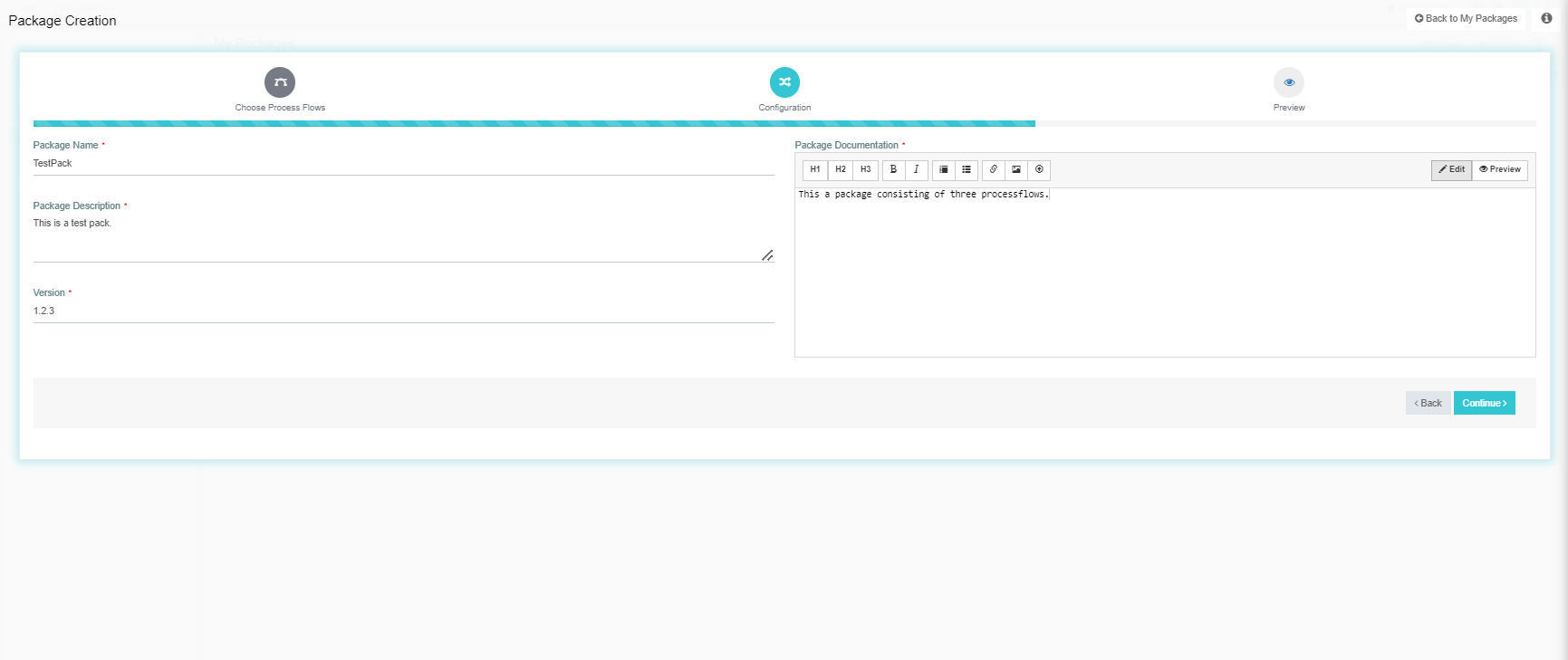1568x660 pixels.
Task: Select the Configuration step icon
Action: coord(784,82)
